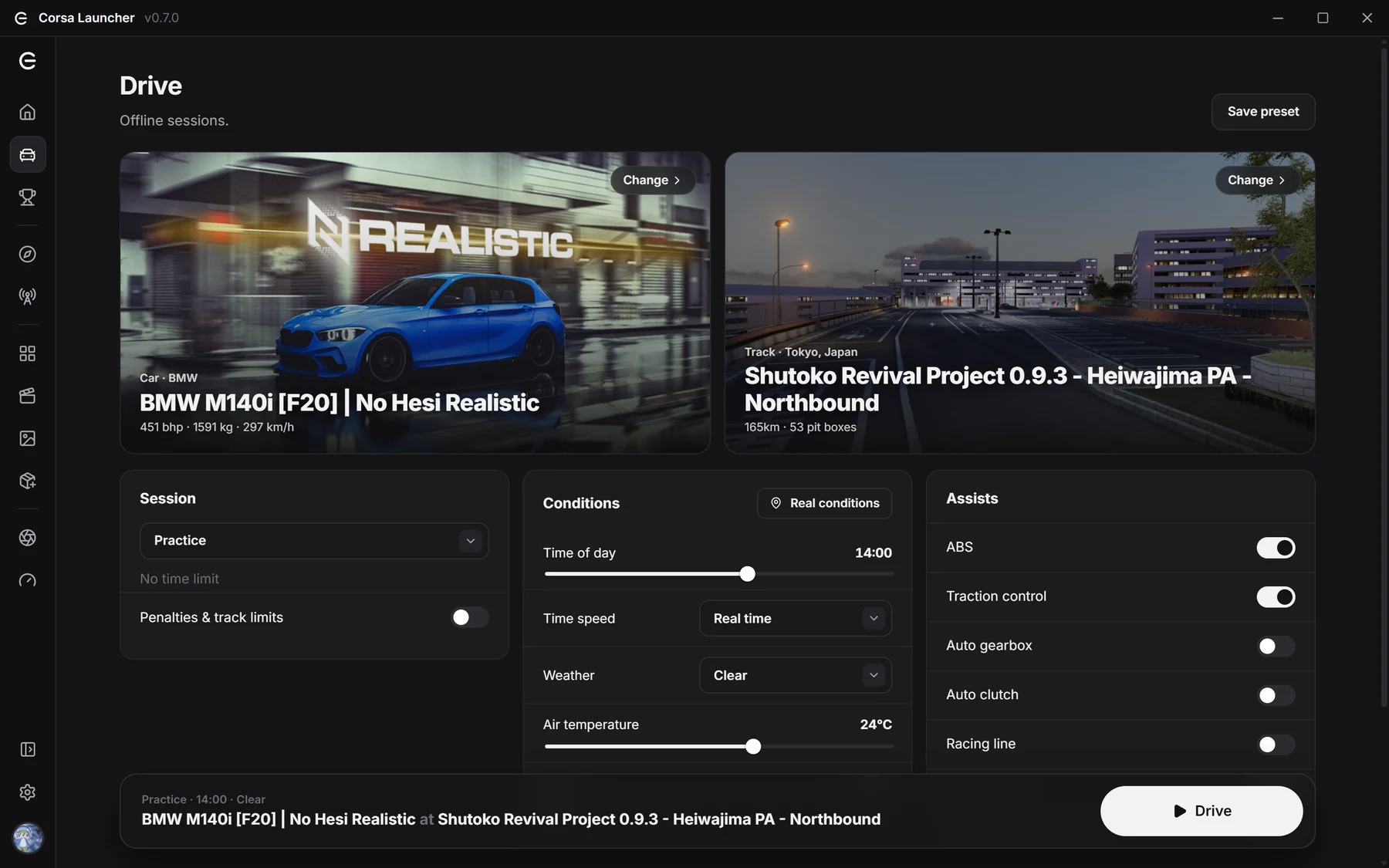The width and height of the screenshot is (1389, 868).
Task: Maximize the Corsa Launcher window
Action: [1323, 18]
